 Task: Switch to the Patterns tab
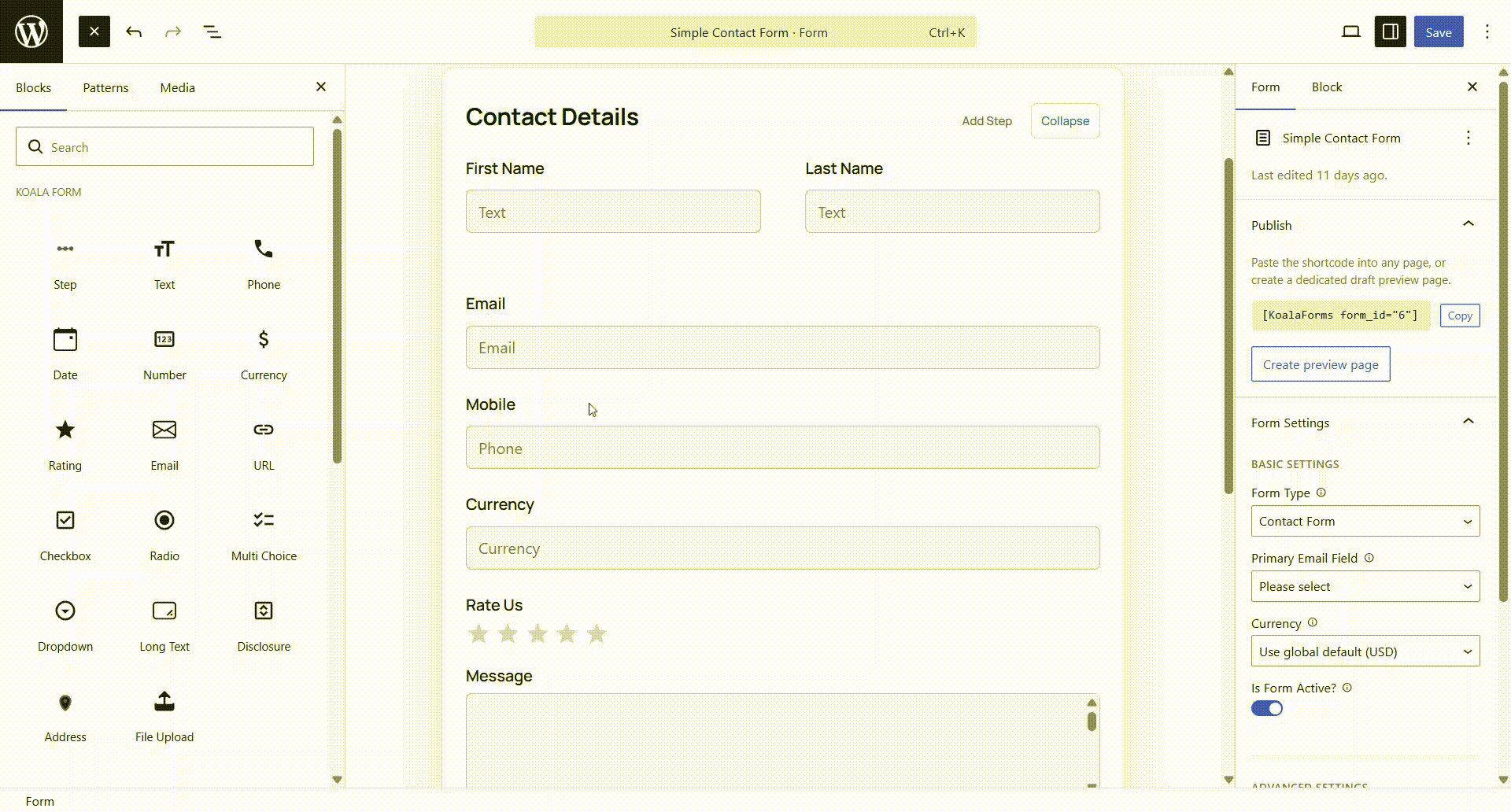(x=105, y=88)
